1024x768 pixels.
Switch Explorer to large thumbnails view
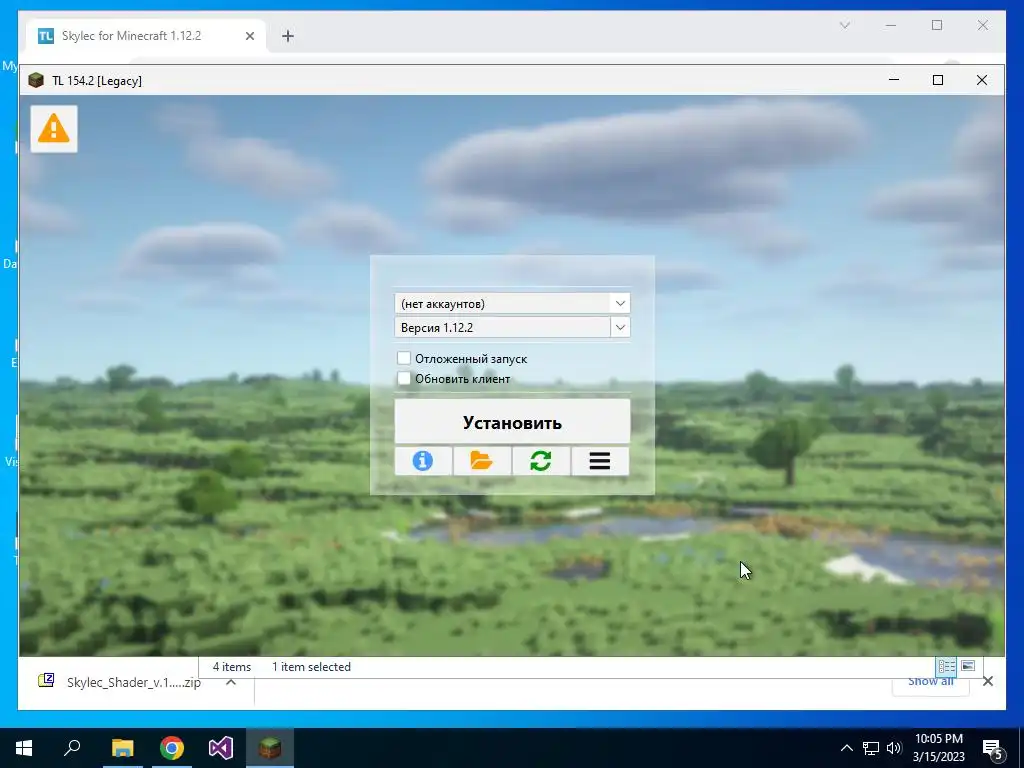[x=968, y=666]
